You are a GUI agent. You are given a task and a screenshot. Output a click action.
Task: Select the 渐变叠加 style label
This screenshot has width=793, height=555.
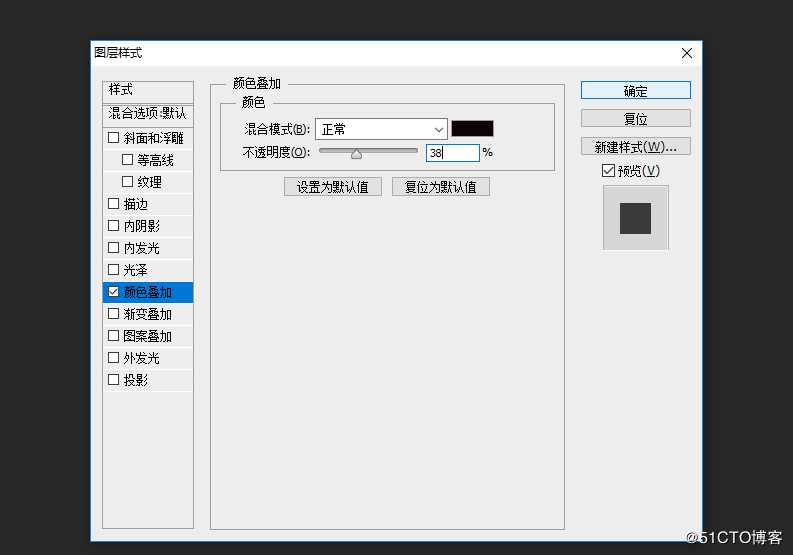coord(148,314)
